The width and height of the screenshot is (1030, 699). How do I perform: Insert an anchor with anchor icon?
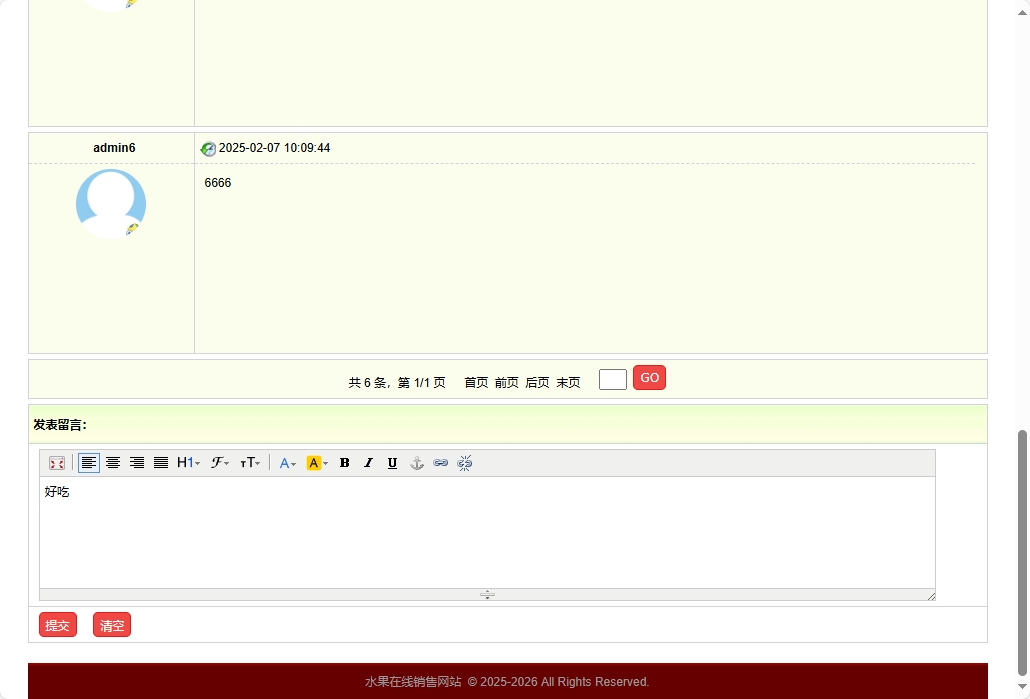417,463
